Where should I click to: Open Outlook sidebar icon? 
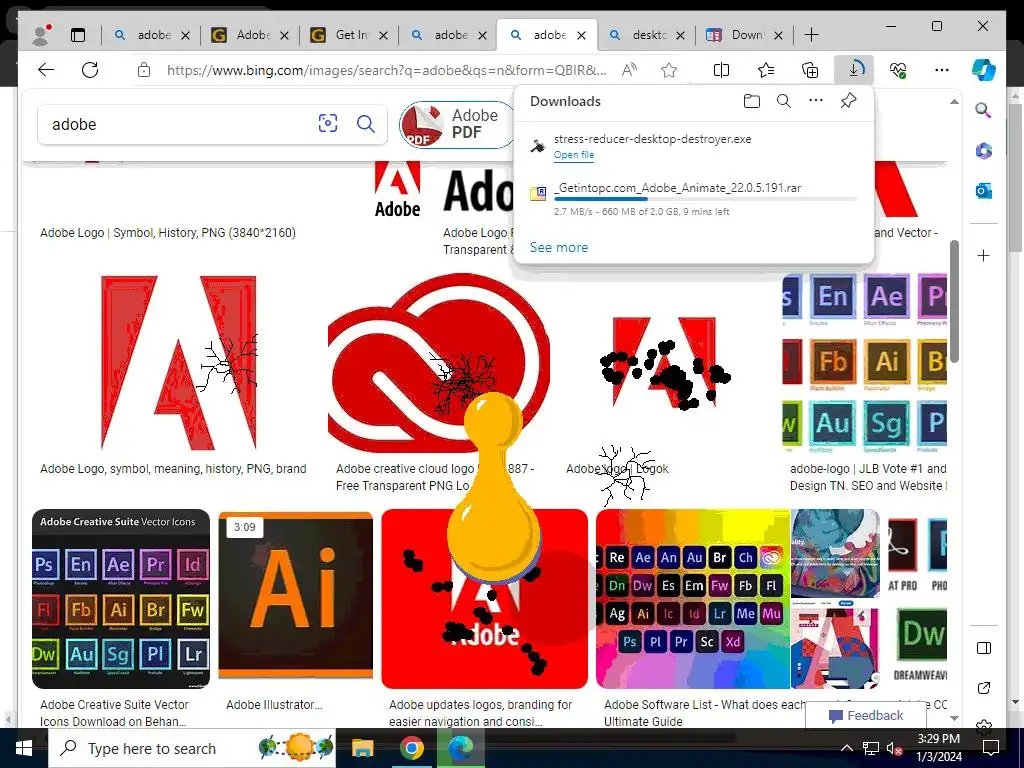(984, 191)
